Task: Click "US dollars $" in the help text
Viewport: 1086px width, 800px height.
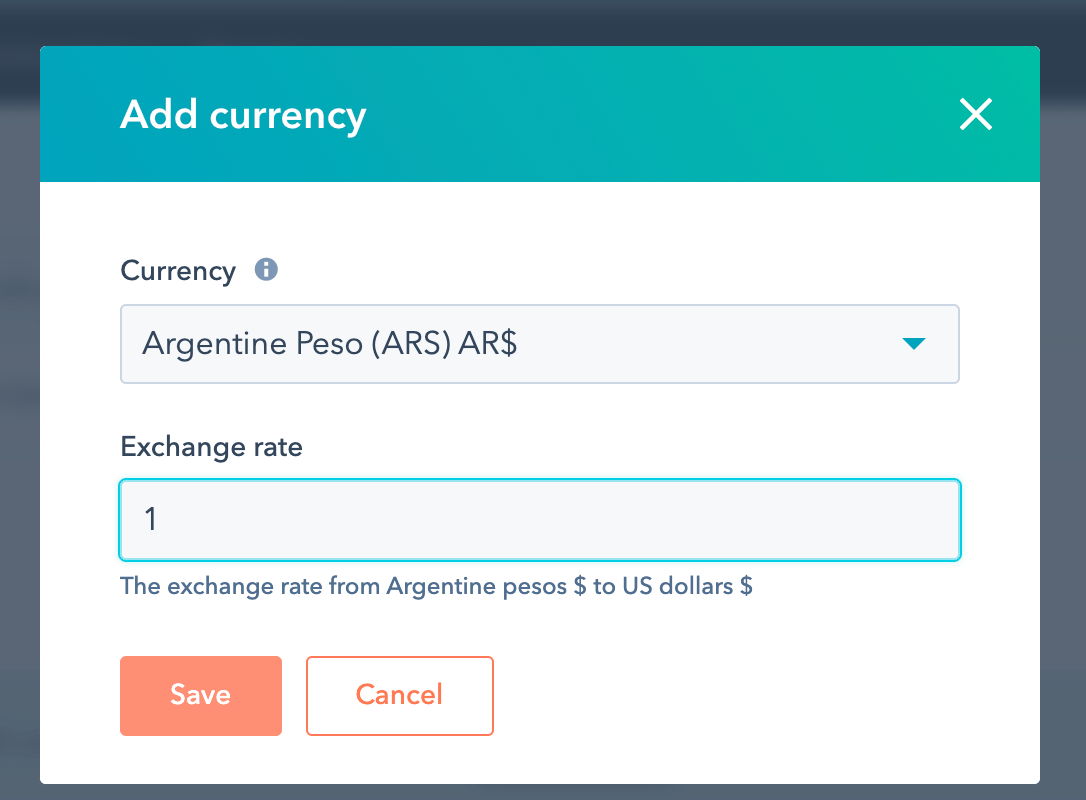Action: click(x=687, y=586)
